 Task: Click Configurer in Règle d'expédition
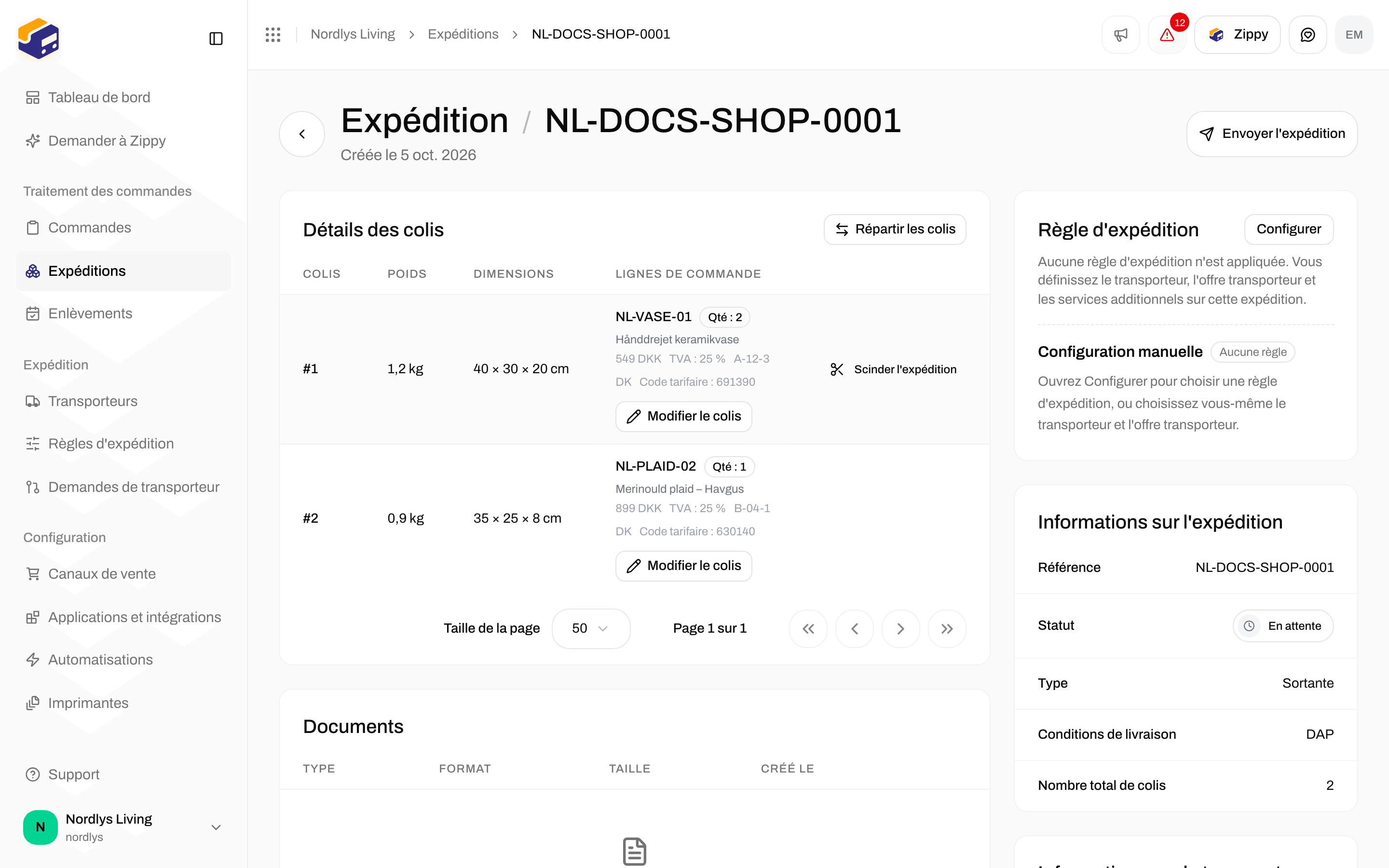click(x=1289, y=229)
